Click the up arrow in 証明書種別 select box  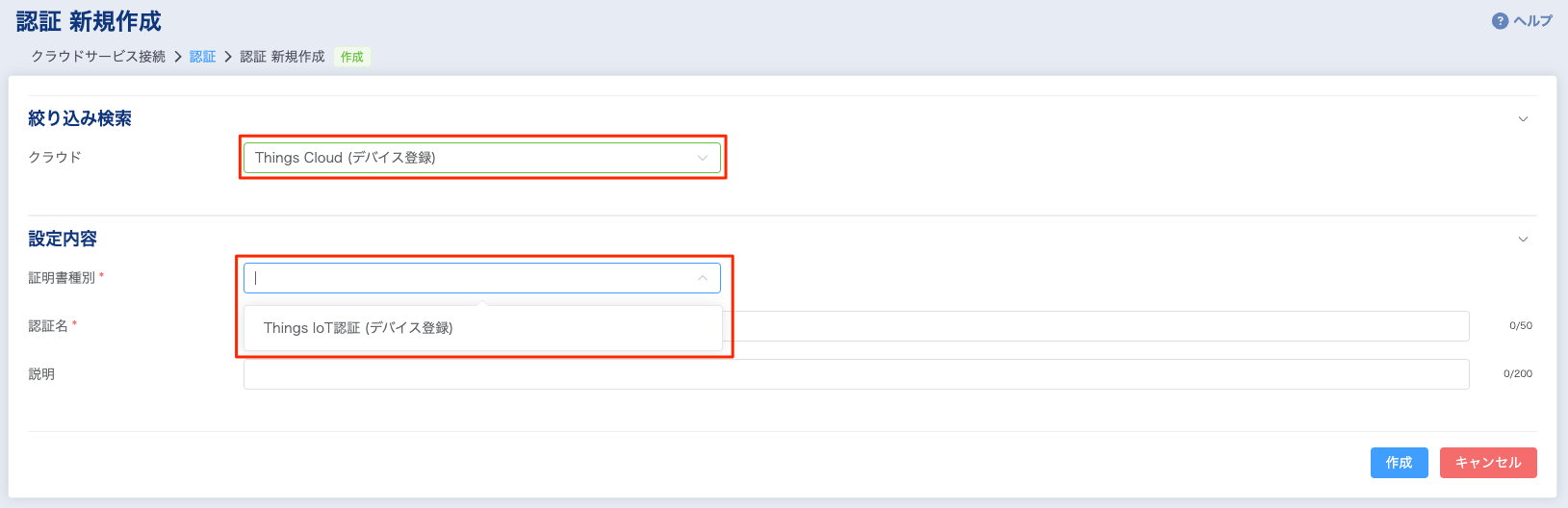[703, 278]
